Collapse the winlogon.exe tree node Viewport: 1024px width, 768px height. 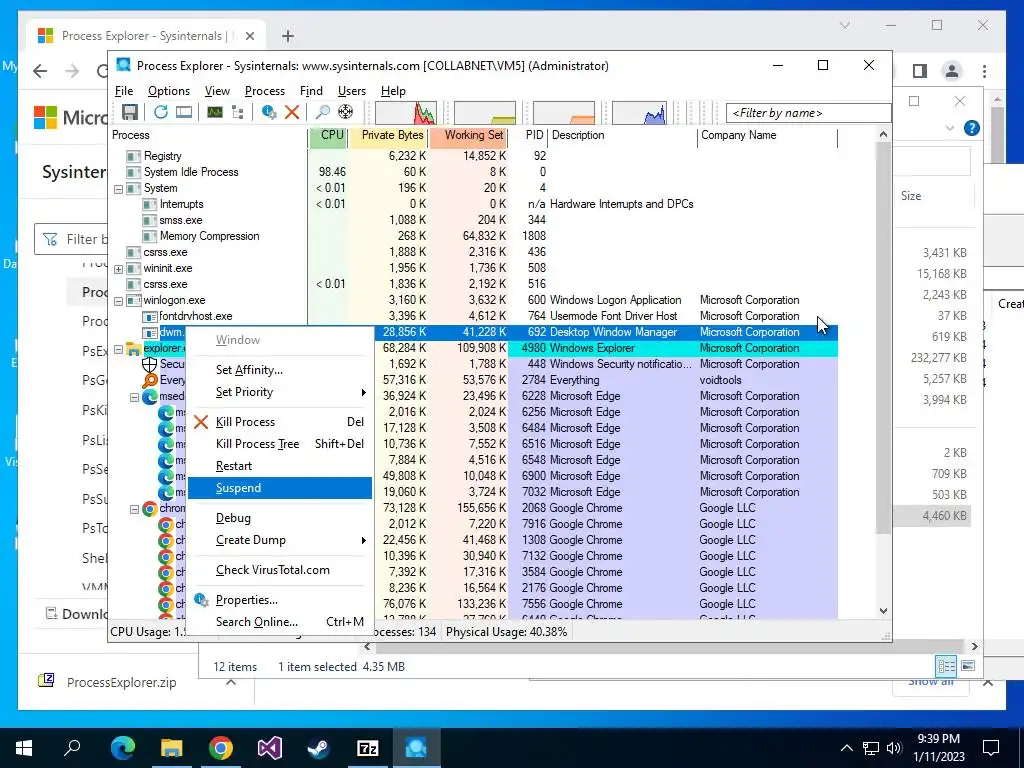point(118,301)
